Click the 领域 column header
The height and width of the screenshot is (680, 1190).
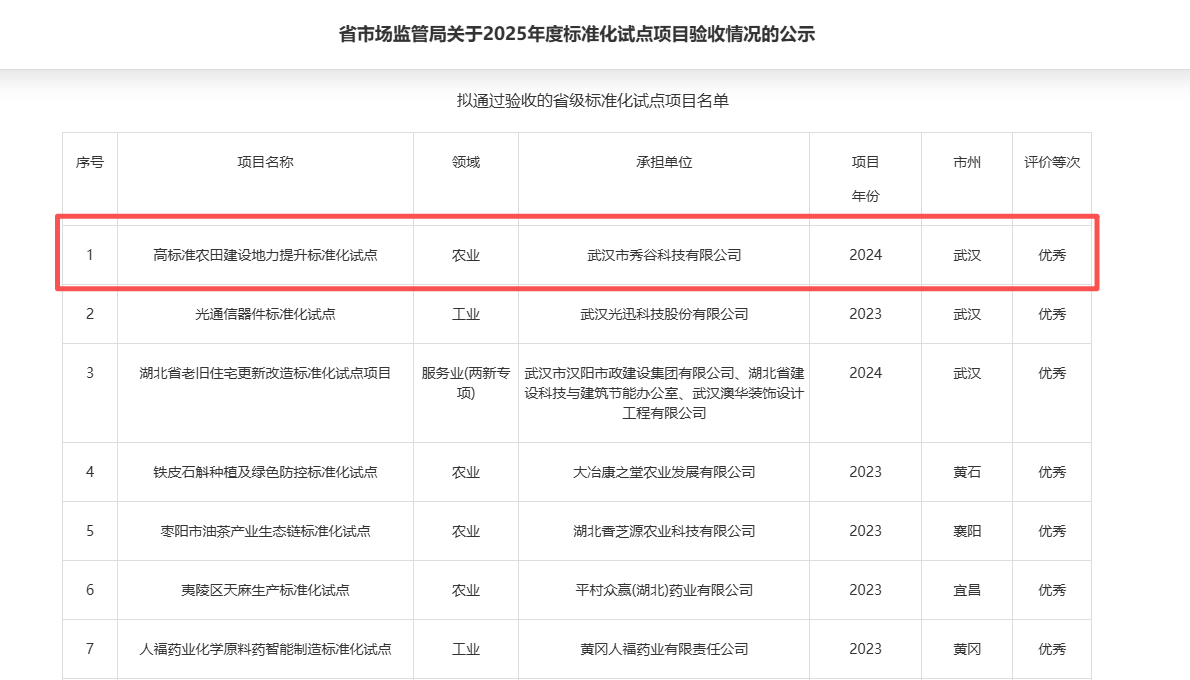click(x=466, y=162)
